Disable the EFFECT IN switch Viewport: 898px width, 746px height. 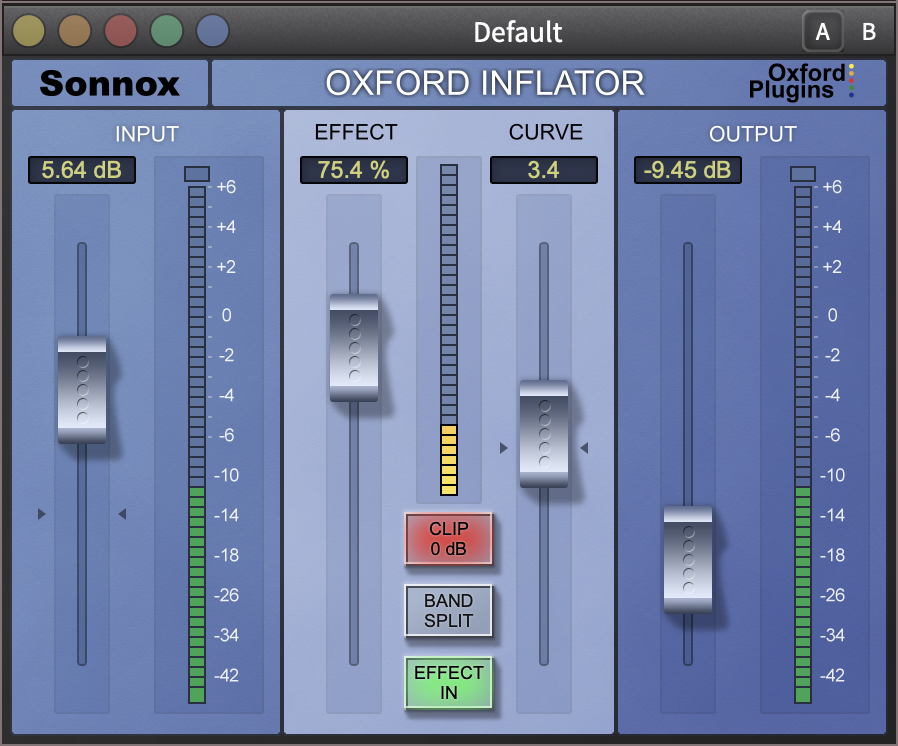pos(448,682)
